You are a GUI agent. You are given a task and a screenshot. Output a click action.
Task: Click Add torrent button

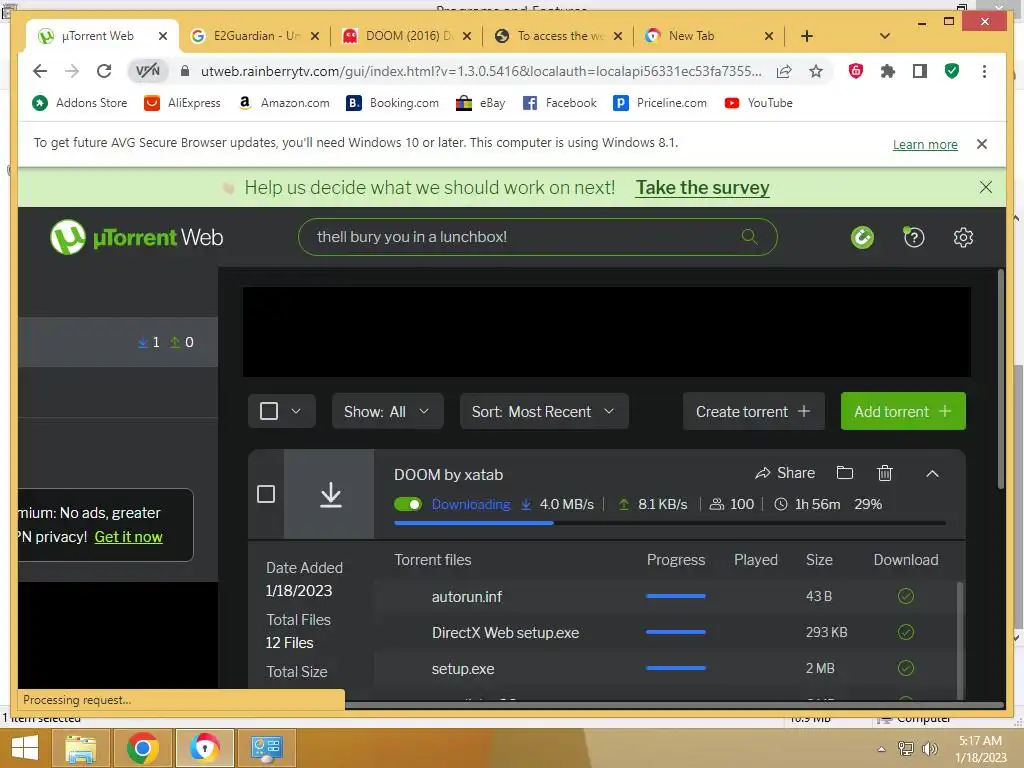(903, 411)
